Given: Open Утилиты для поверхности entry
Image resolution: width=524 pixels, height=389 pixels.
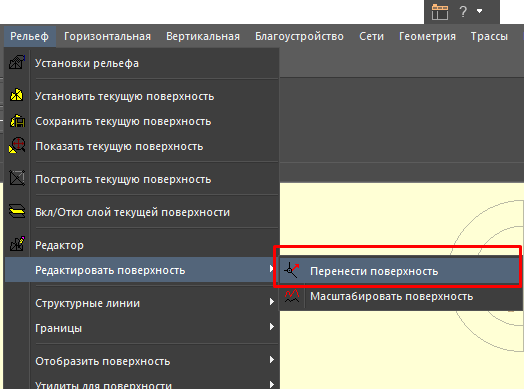Looking at the screenshot, I should (x=142, y=382).
